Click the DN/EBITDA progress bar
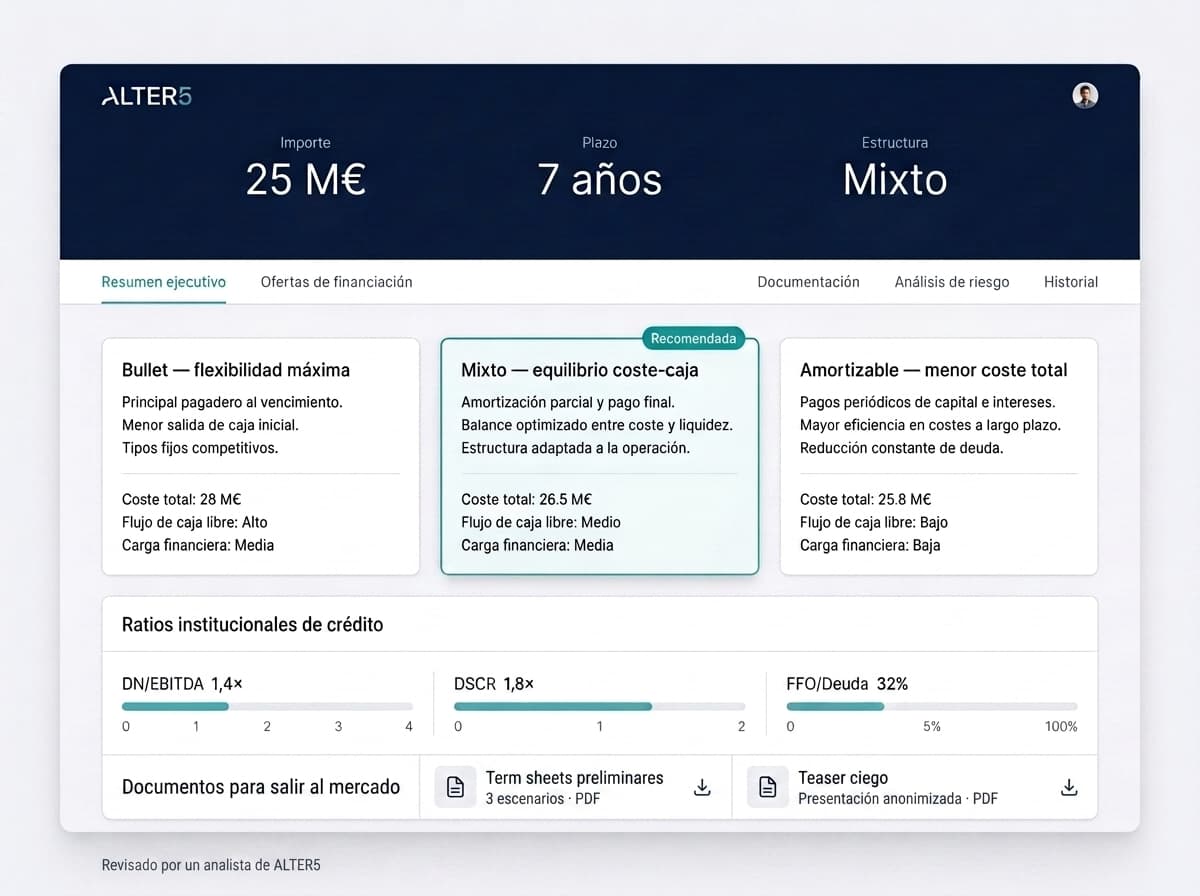The height and width of the screenshot is (896, 1200). (x=267, y=706)
